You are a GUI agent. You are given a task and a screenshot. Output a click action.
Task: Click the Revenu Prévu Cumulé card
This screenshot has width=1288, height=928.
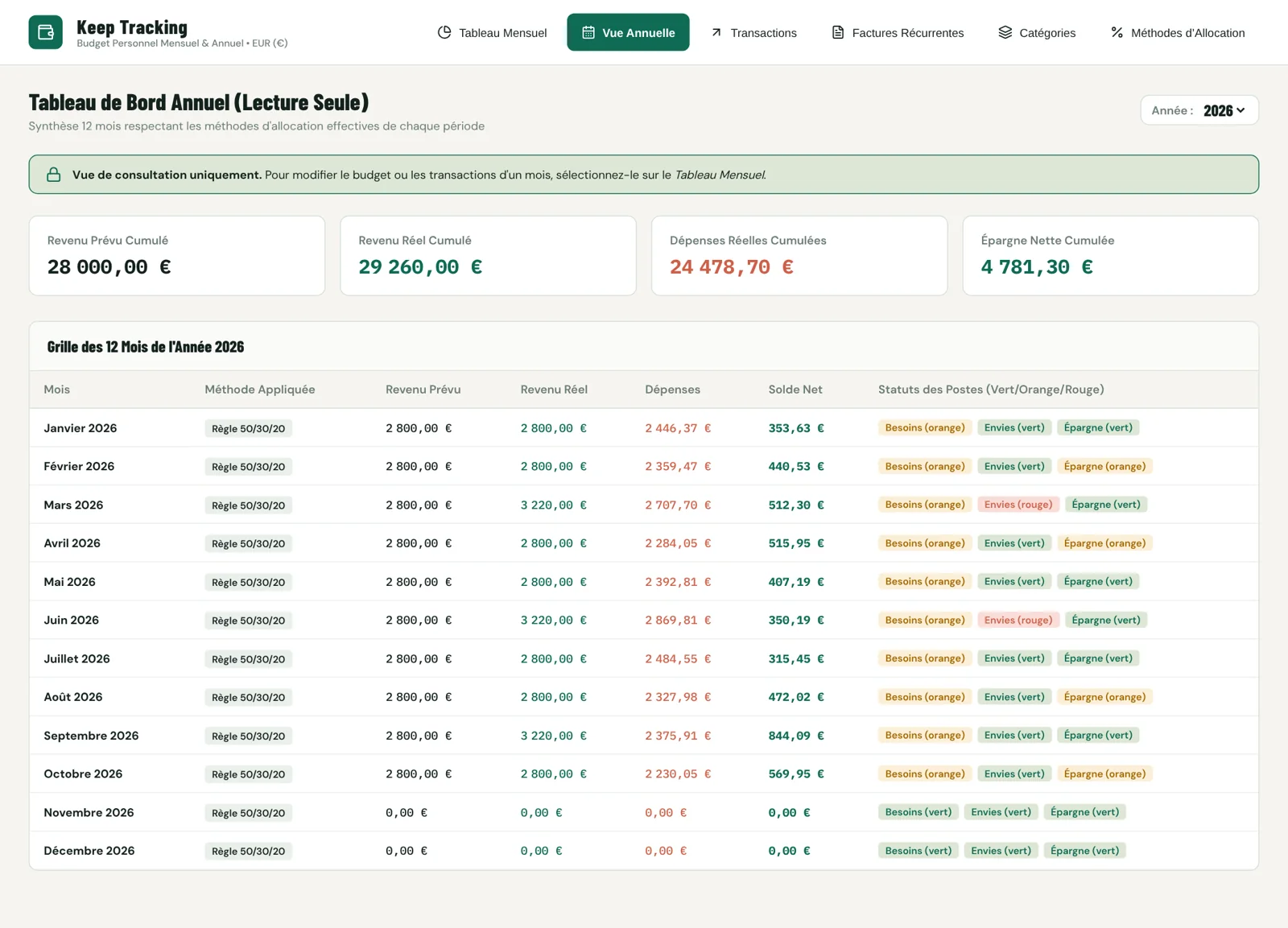pyautogui.click(x=177, y=255)
